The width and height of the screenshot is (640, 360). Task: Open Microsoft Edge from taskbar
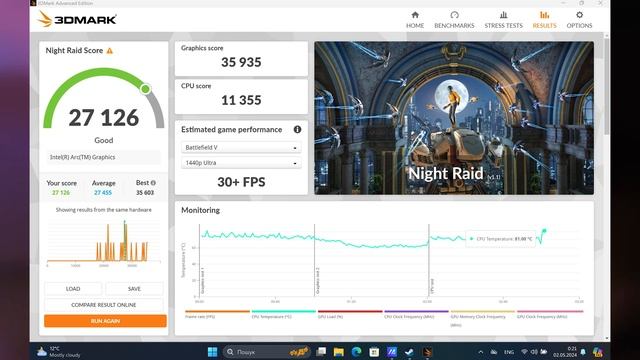tap(356, 352)
